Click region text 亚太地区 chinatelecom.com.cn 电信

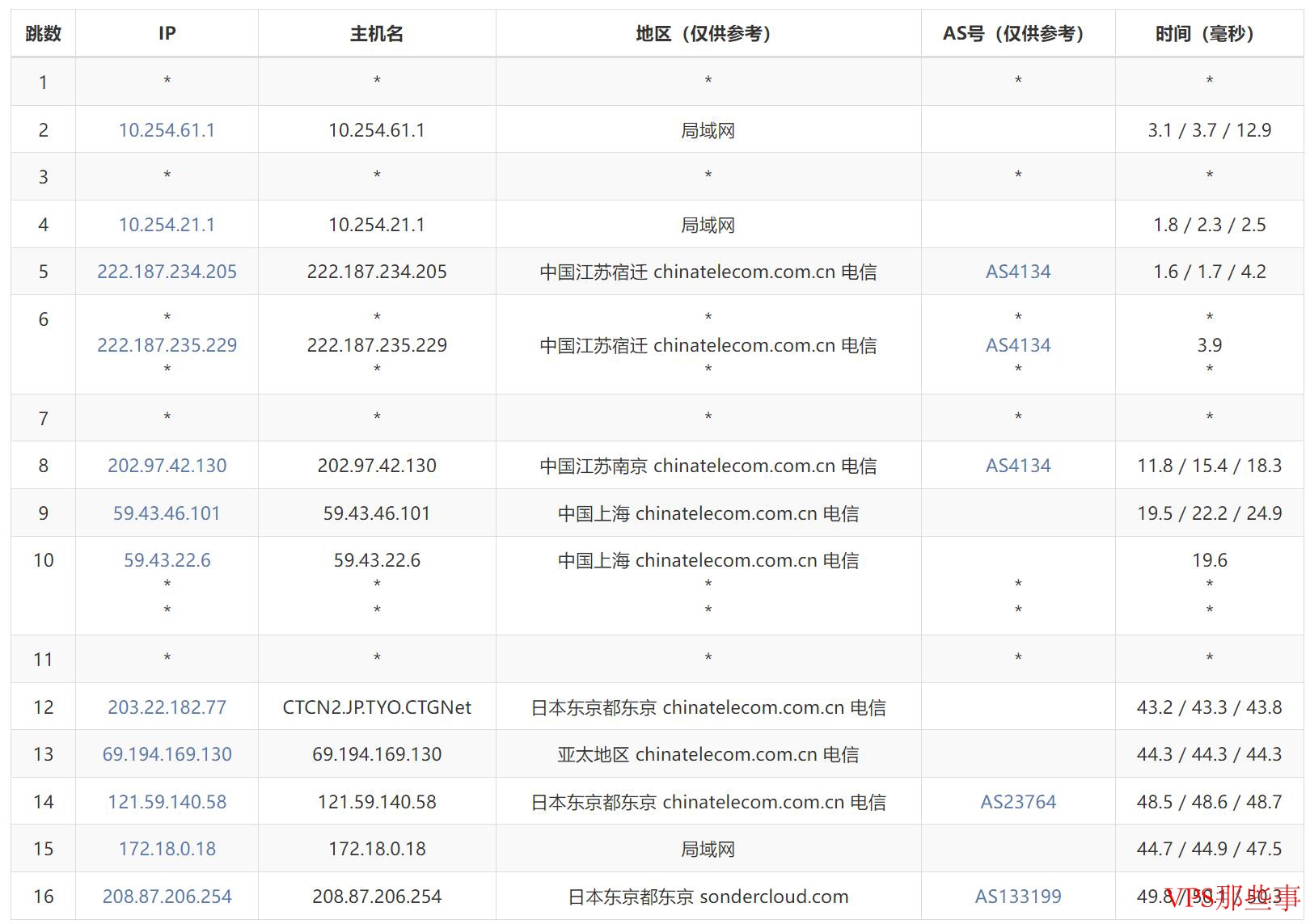pos(708,754)
